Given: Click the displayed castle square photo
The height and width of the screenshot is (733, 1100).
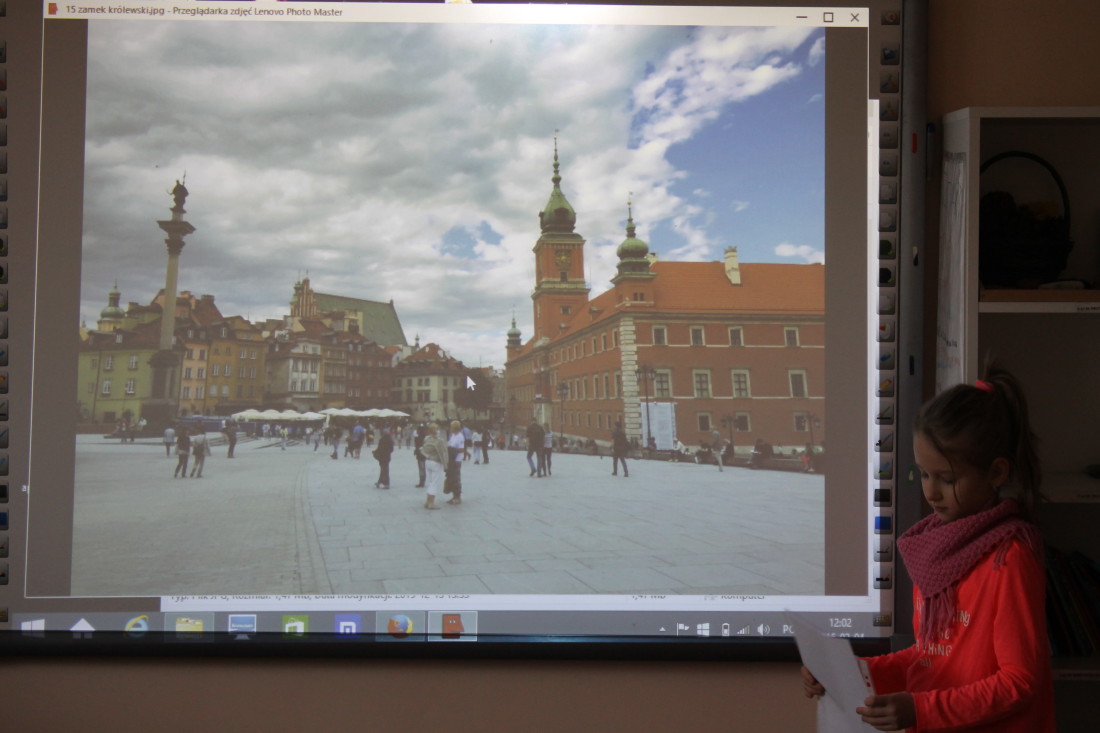Looking at the screenshot, I should pos(449,309).
